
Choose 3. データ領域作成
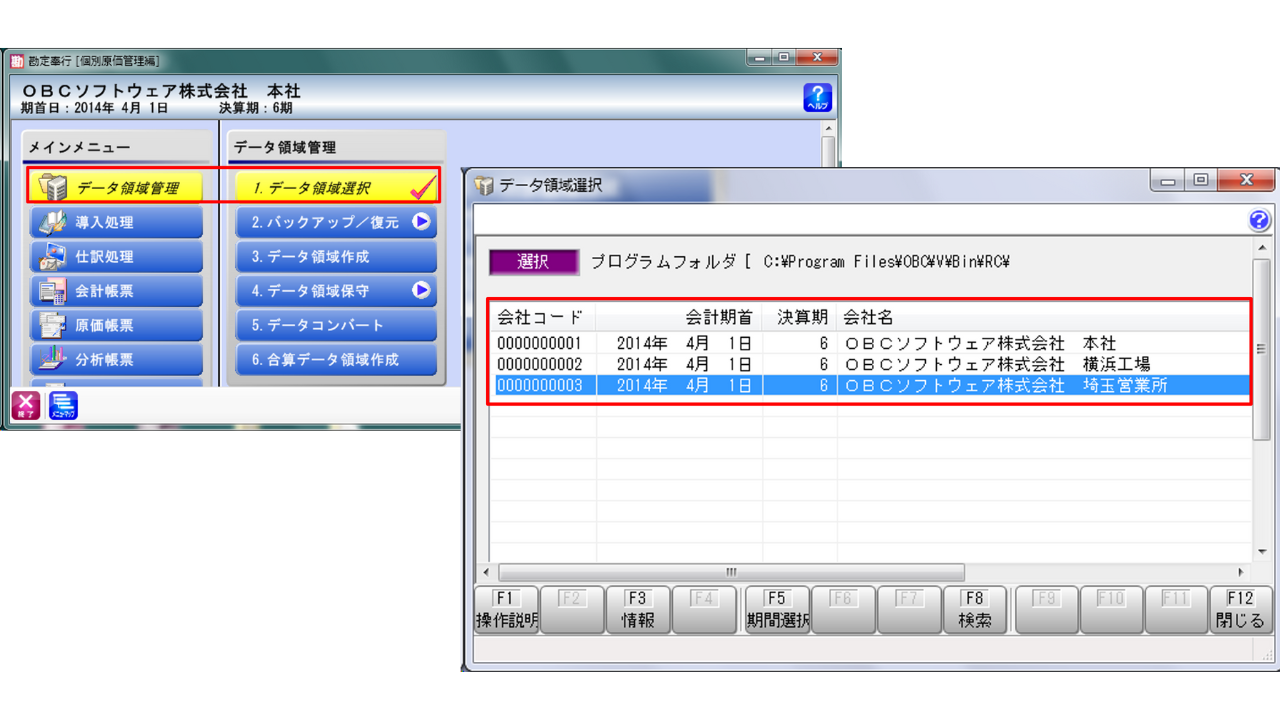337,257
